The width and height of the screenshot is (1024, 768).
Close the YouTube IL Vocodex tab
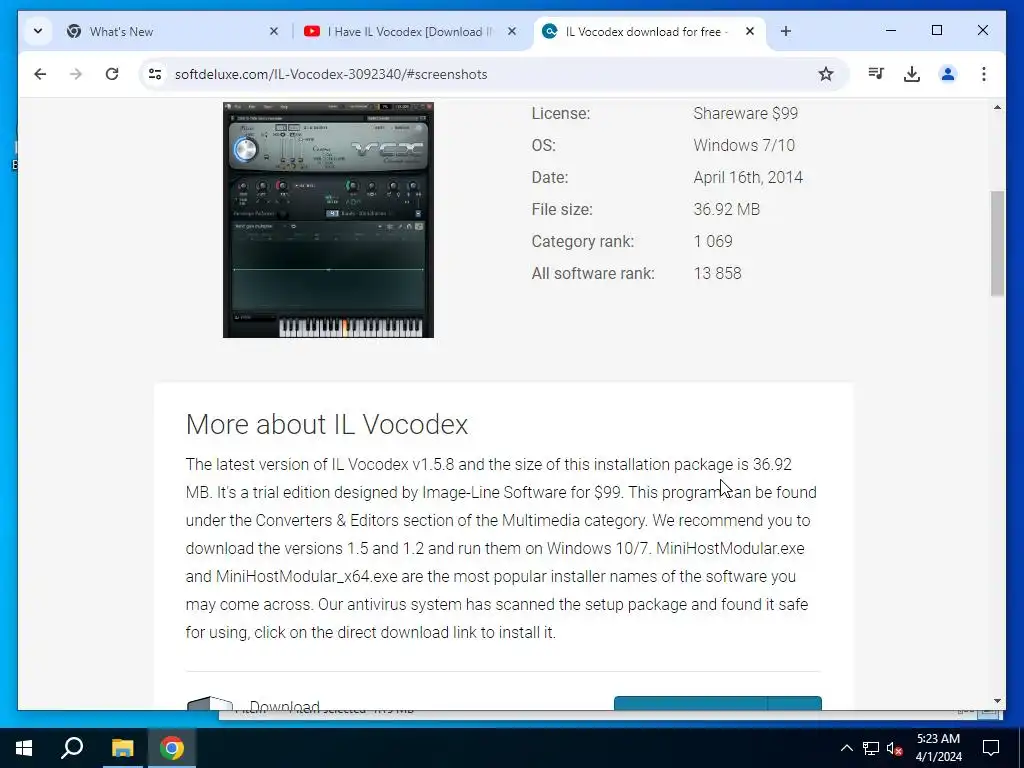[x=512, y=31]
